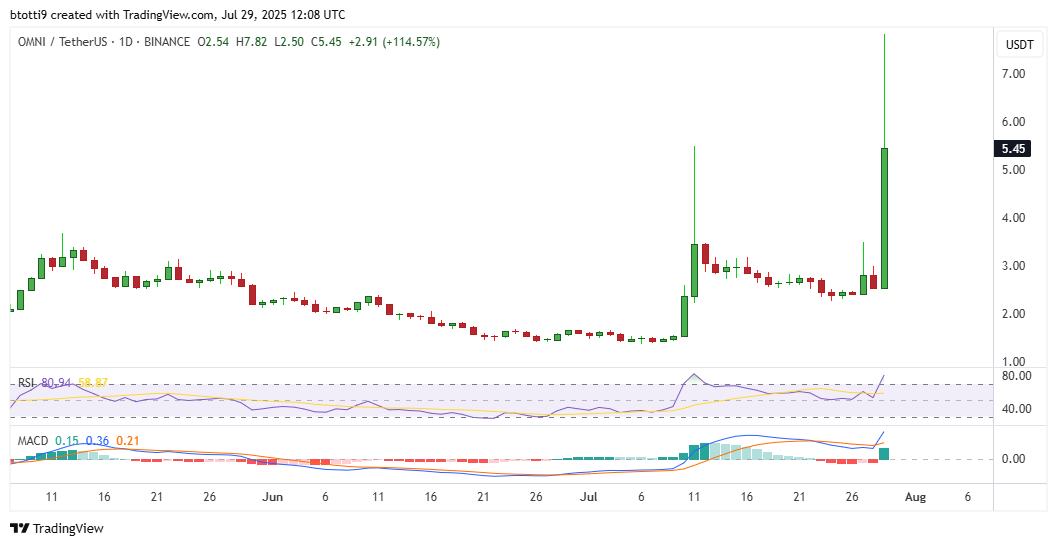Click the RSI indicator label
Image resolution: width=1057 pixels, height=546 pixels.
[x=27, y=383]
